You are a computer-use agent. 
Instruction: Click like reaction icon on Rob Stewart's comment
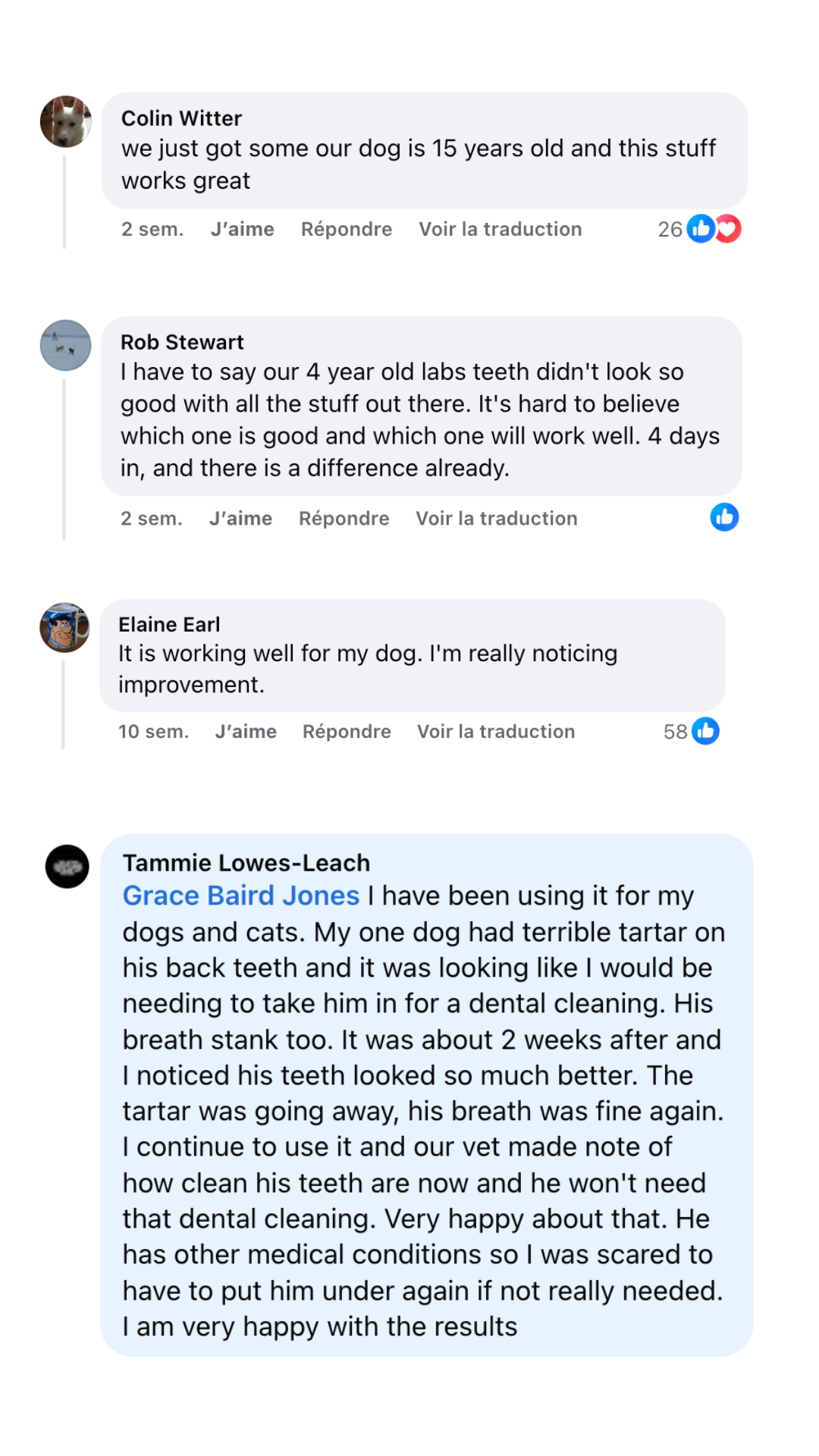coord(724,517)
